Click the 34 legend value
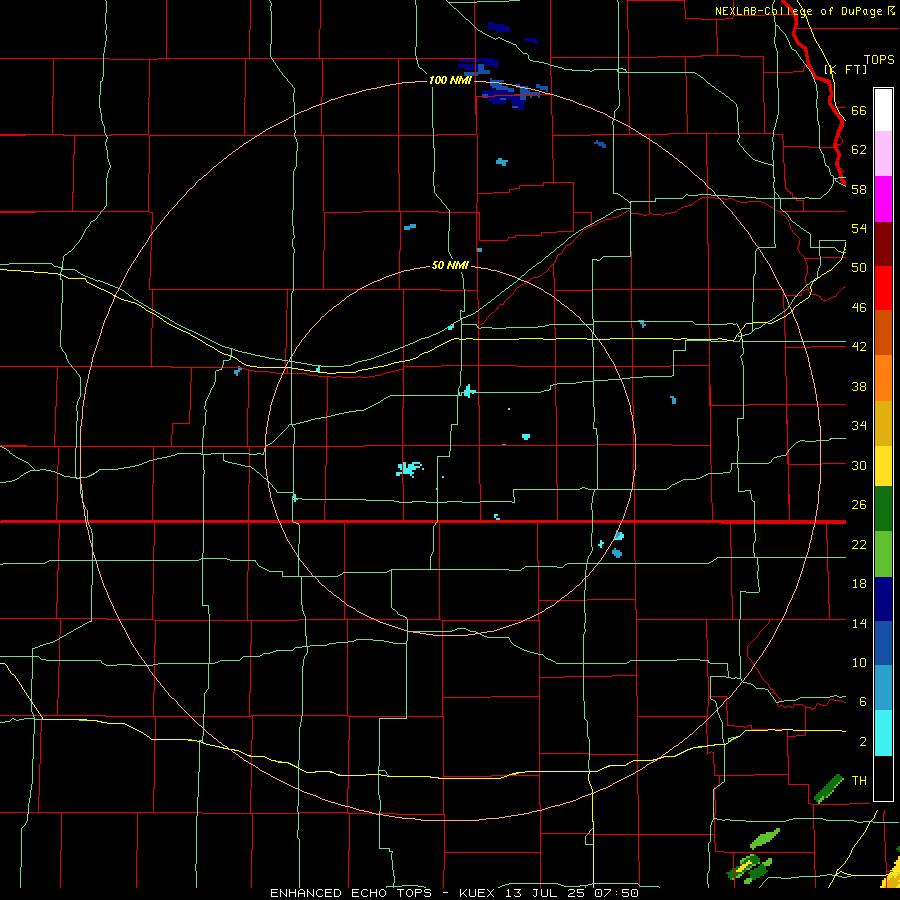The width and height of the screenshot is (900, 900). 859,425
